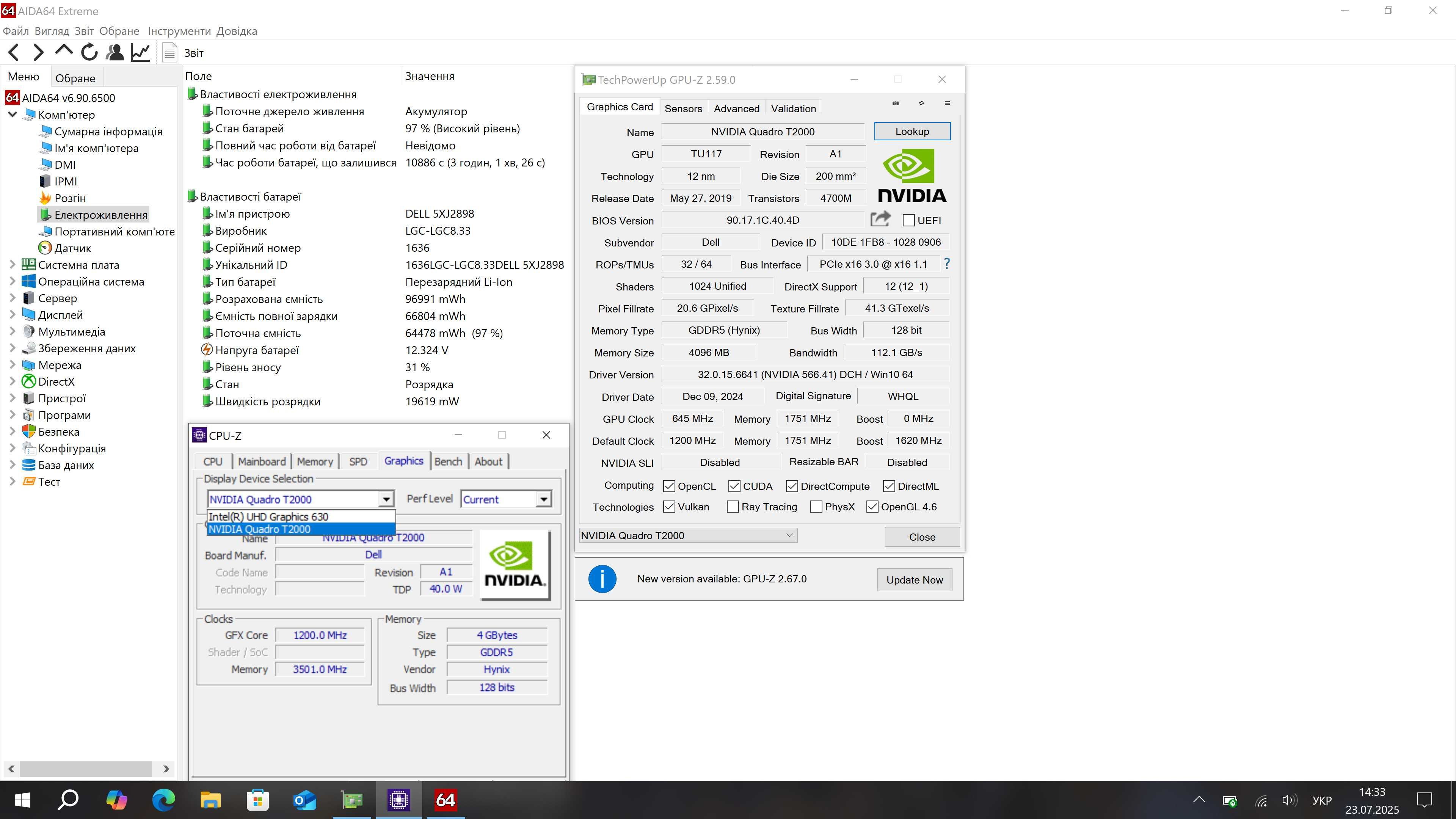1456x819 pixels.
Task: Click the AIDA64 forward navigation arrow
Action: coord(38,53)
